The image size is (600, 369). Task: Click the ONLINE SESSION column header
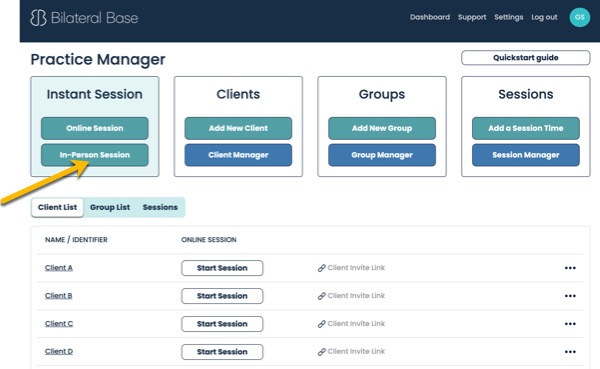click(x=209, y=240)
